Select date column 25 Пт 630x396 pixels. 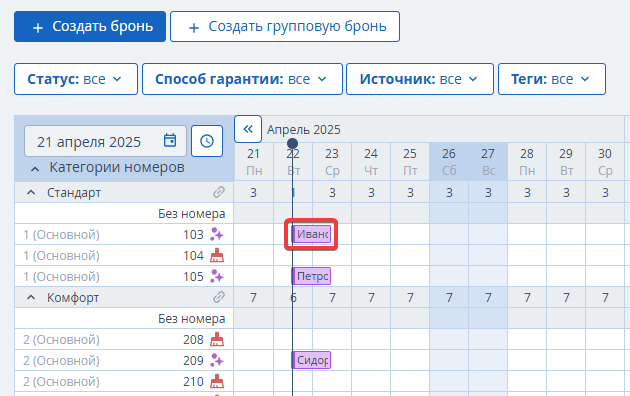tap(410, 162)
